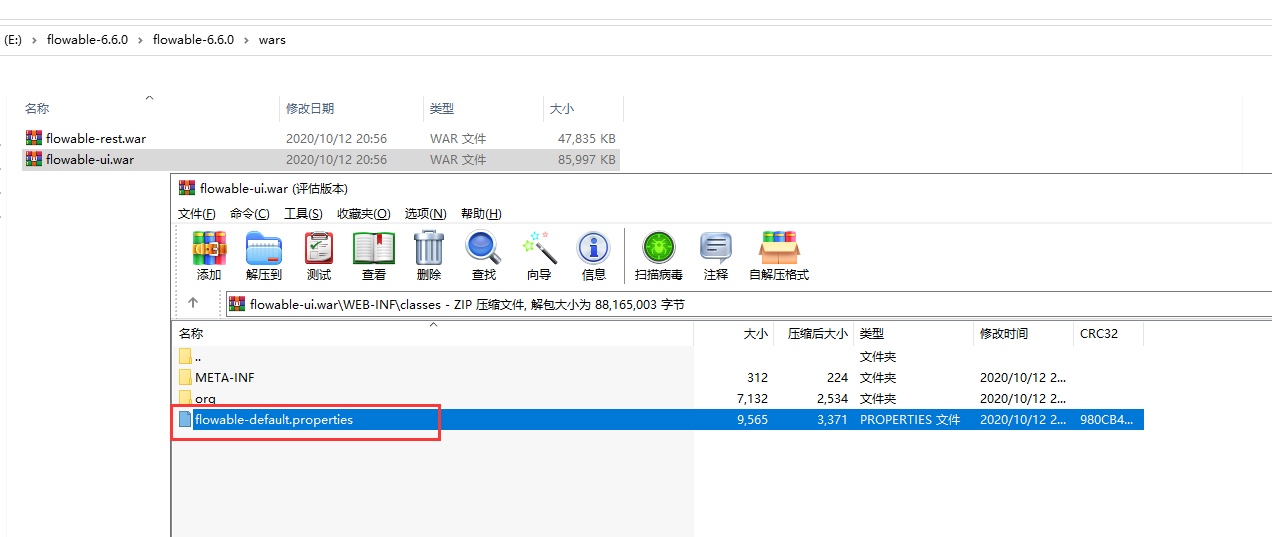Click the 测试 (Test) toolbar icon

click(319, 248)
